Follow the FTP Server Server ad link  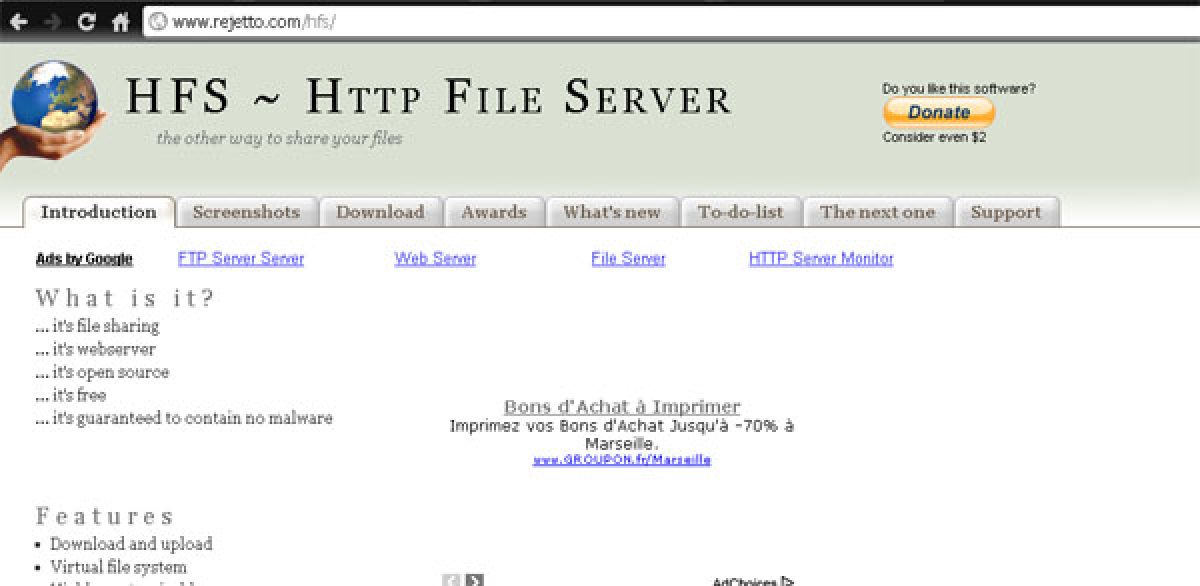241,259
